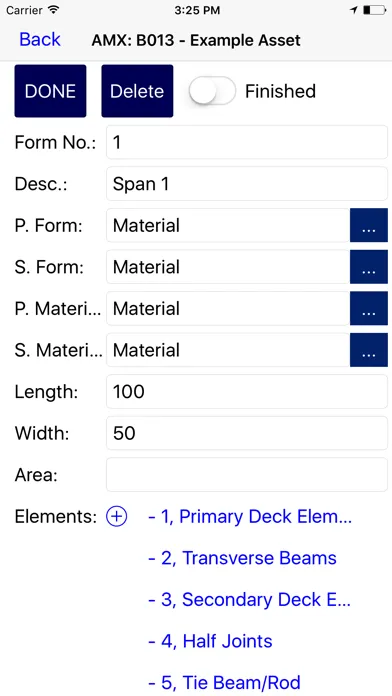Open P. Material picker ellipsis button

368,308
